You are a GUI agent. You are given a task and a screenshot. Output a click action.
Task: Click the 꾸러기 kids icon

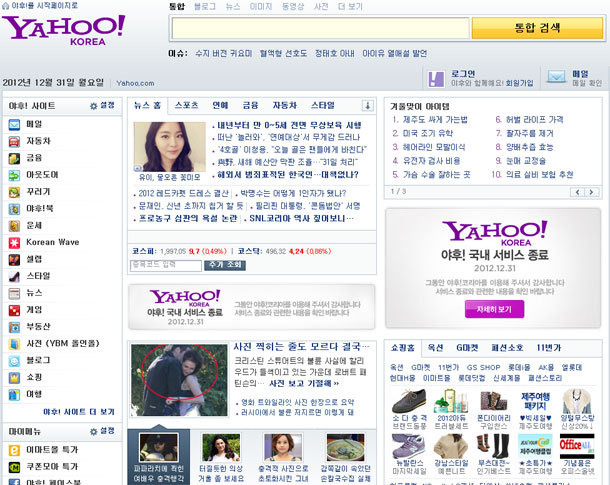(x=14, y=192)
